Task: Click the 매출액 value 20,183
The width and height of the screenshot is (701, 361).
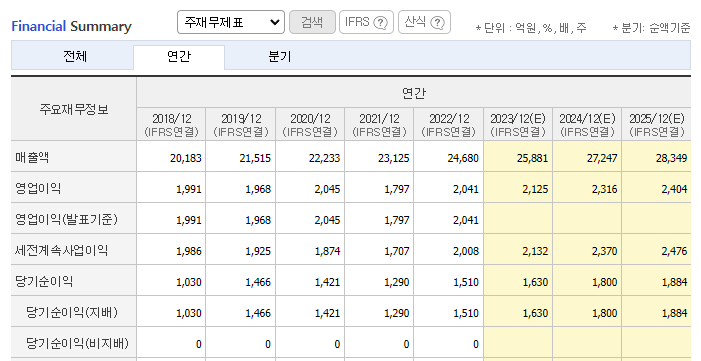Action: [186, 158]
